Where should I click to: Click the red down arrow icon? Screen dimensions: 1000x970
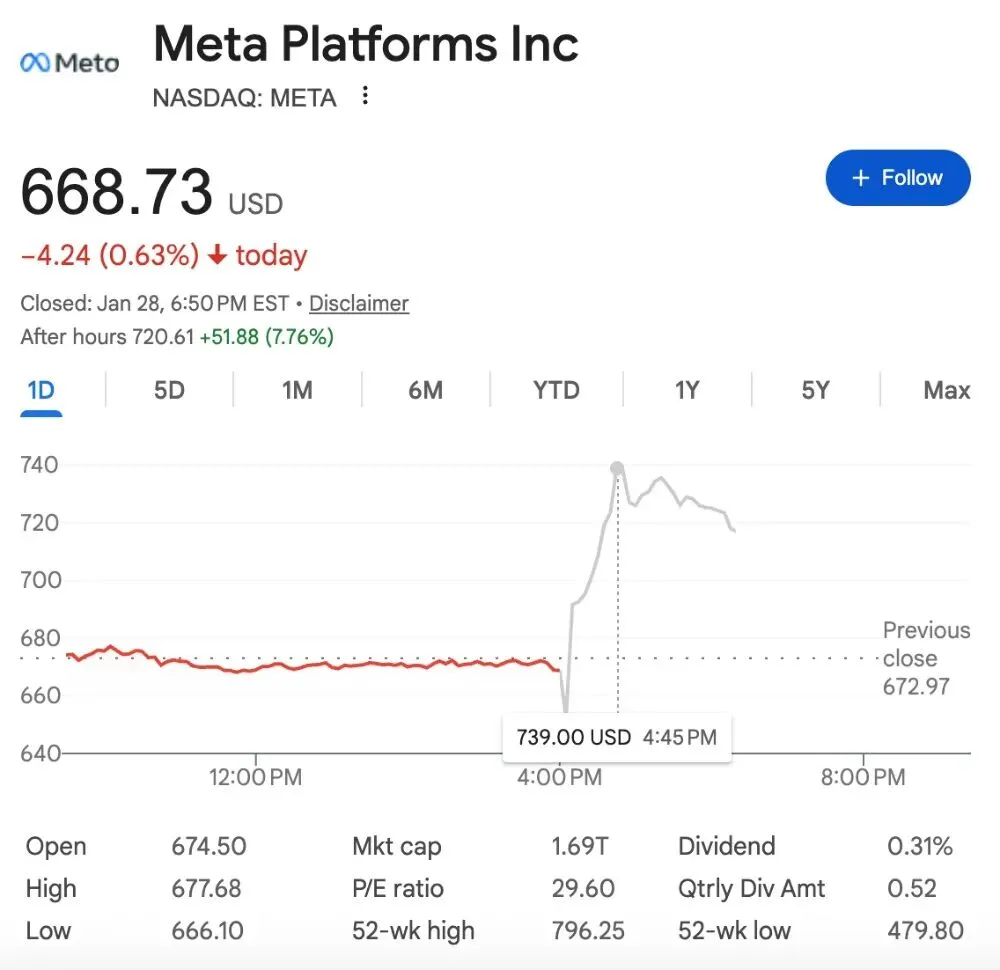coord(217,256)
